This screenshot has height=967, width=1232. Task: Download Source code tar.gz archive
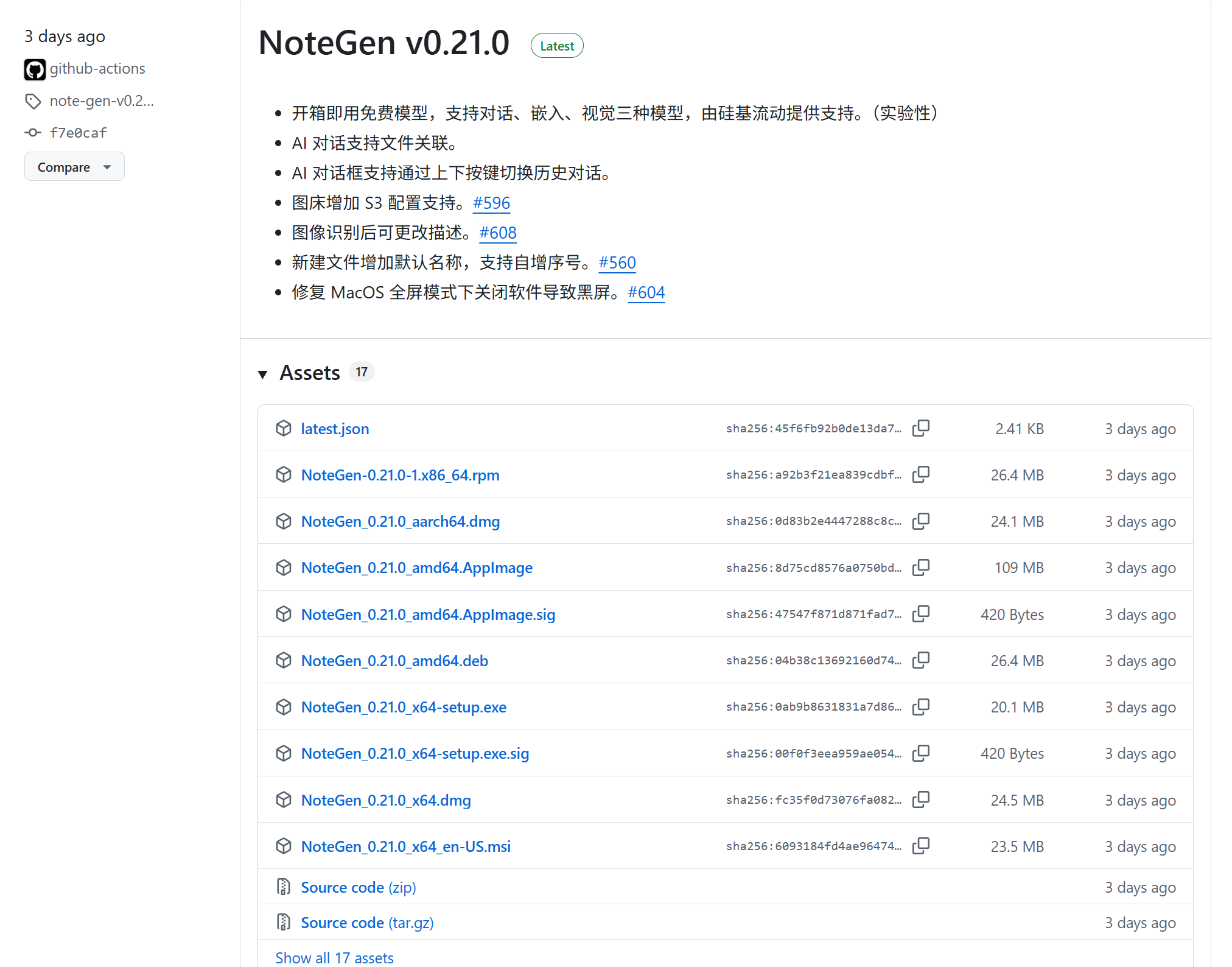[367, 923]
